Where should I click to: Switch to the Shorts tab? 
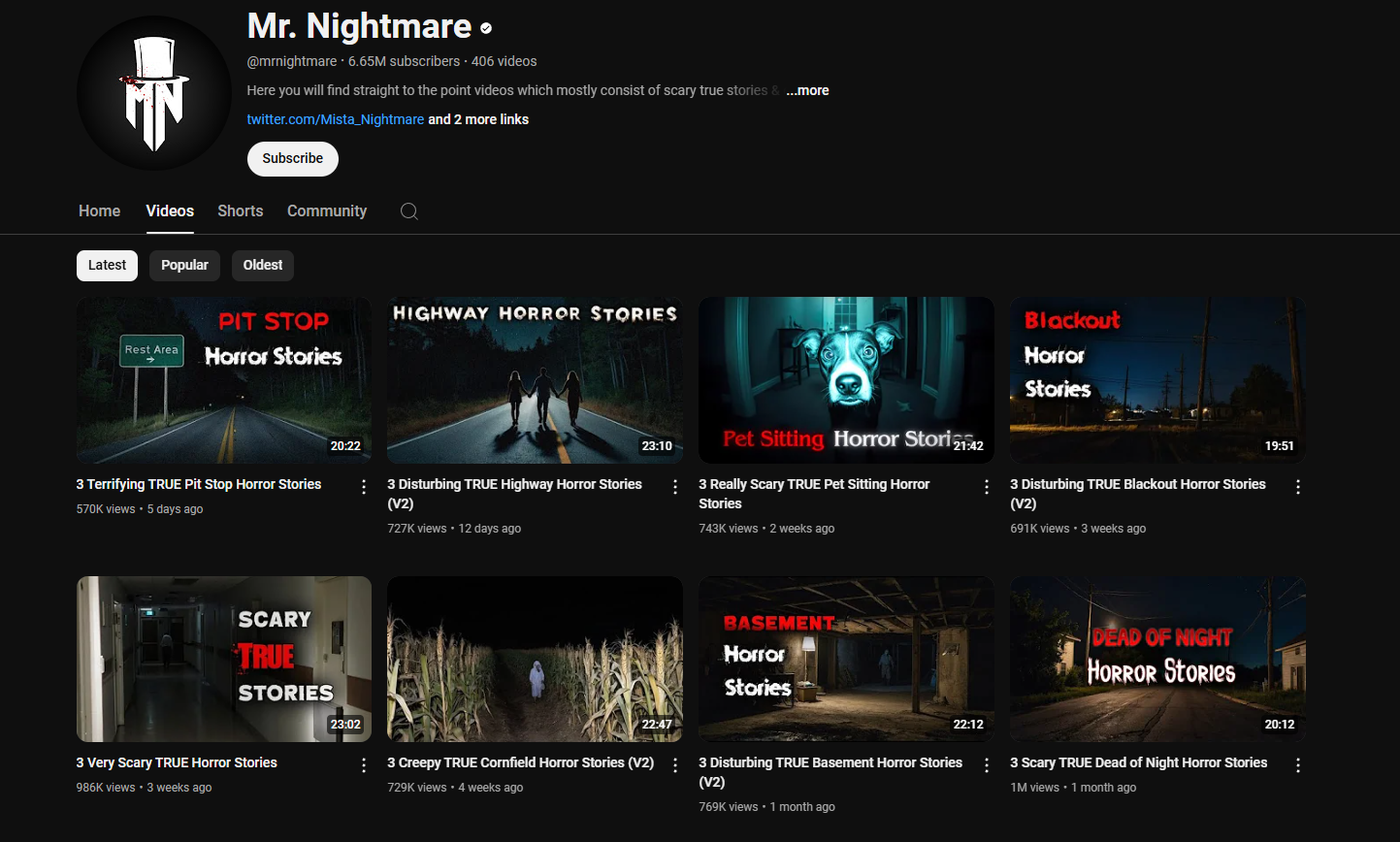[241, 211]
